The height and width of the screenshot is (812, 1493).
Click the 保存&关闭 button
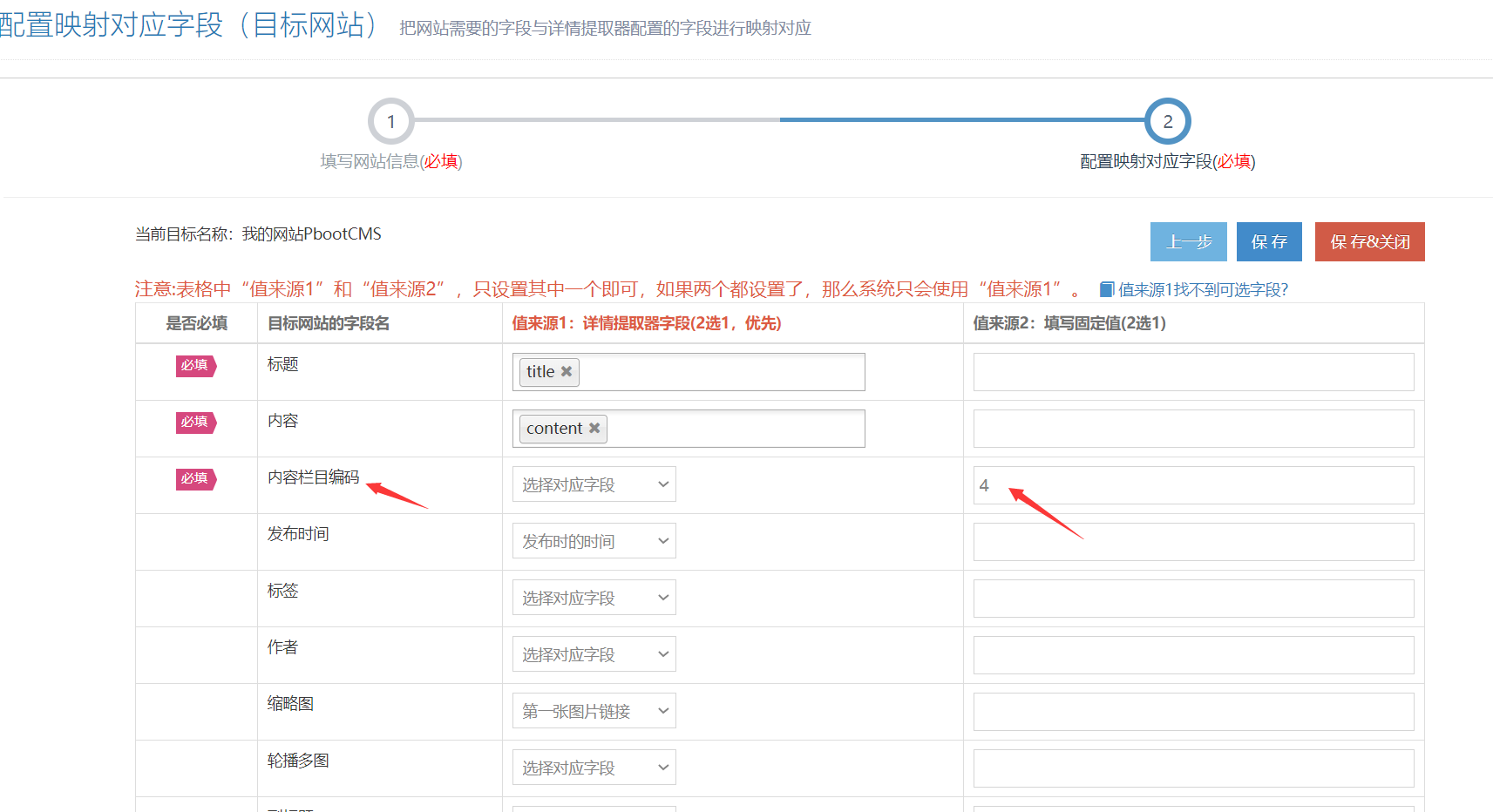point(1369,241)
